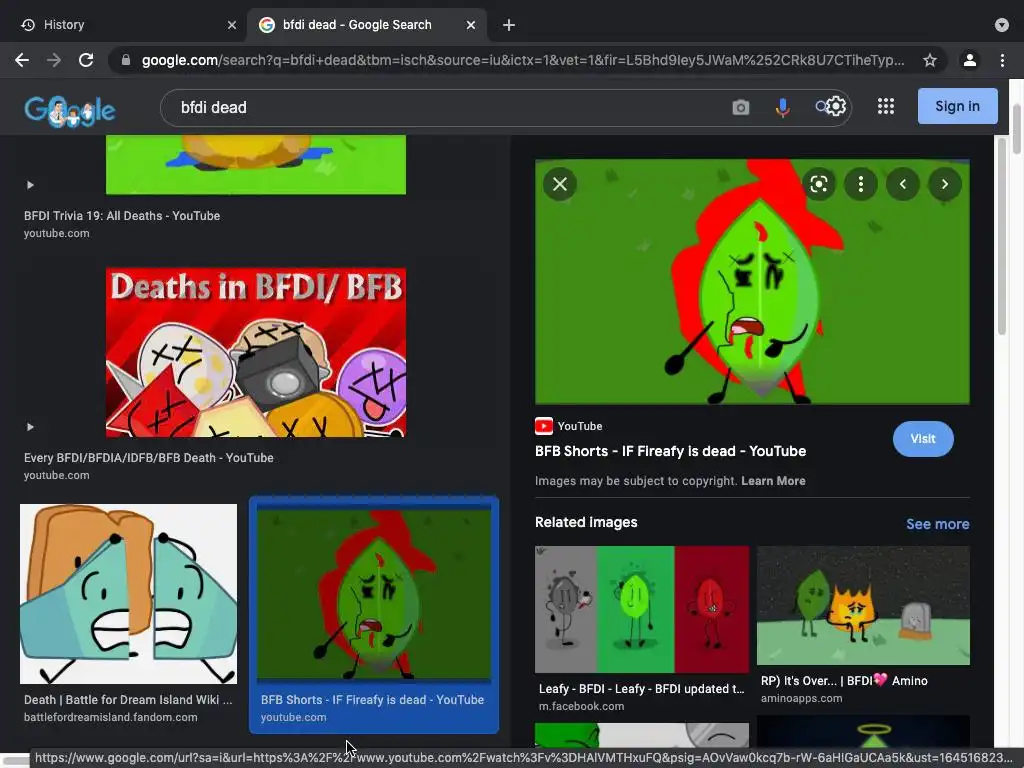Image resolution: width=1024 pixels, height=768 pixels.
Task: Close the image preview panel
Action: [x=560, y=184]
